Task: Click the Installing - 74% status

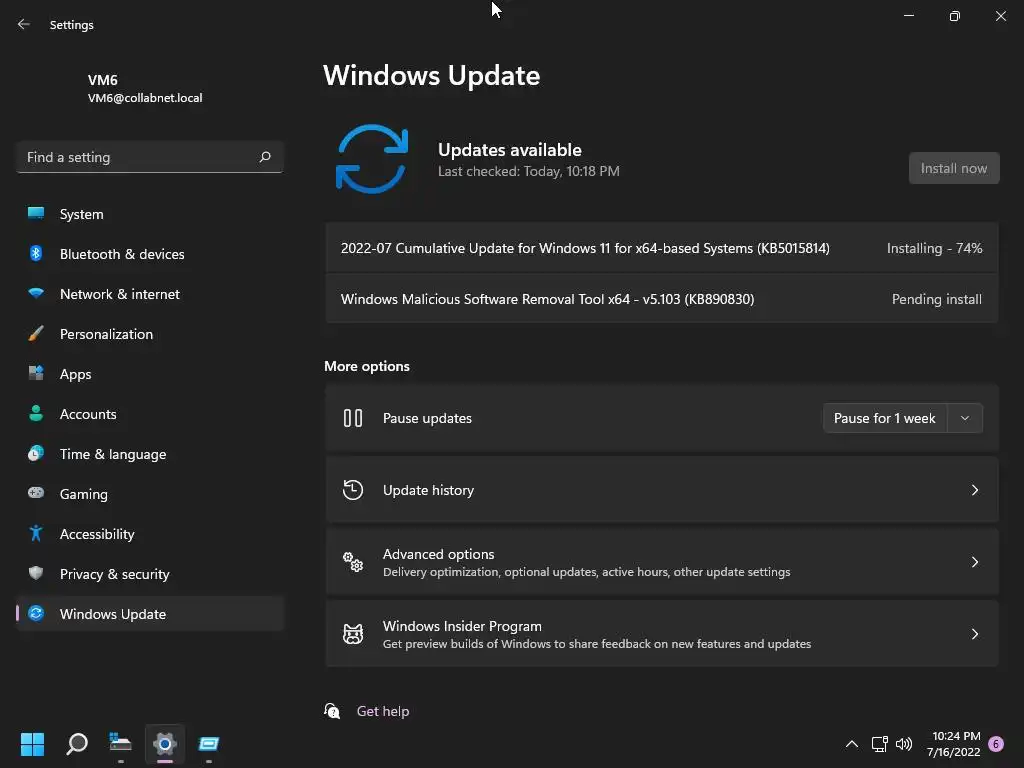Action: coord(935,248)
